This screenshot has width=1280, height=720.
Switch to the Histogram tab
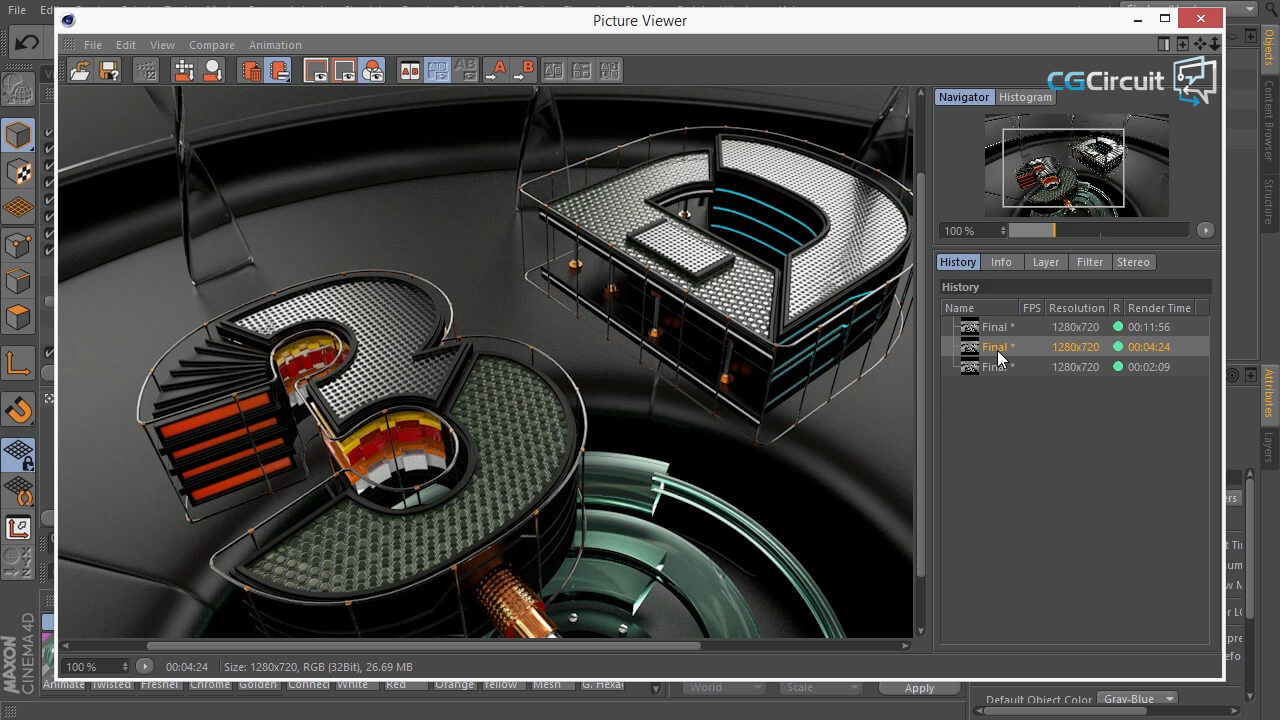point(1025,97)
